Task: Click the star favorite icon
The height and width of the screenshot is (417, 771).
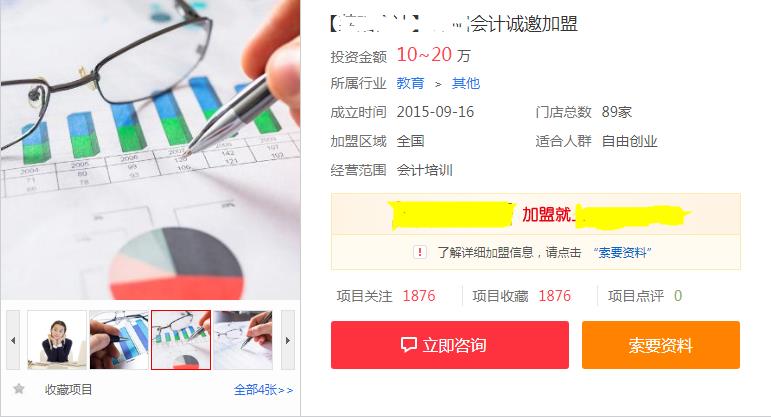Action: 19,389
